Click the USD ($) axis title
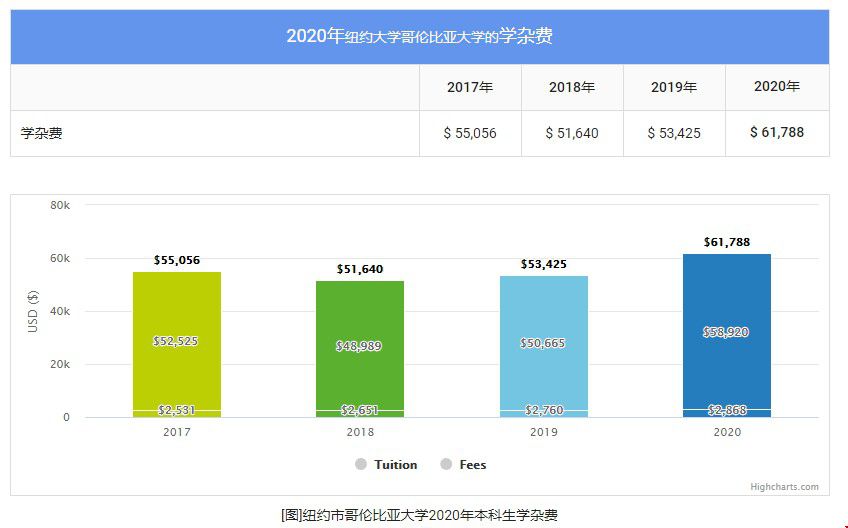The width and height of the screenshot is (848, 528). click(x=33, y=311)
